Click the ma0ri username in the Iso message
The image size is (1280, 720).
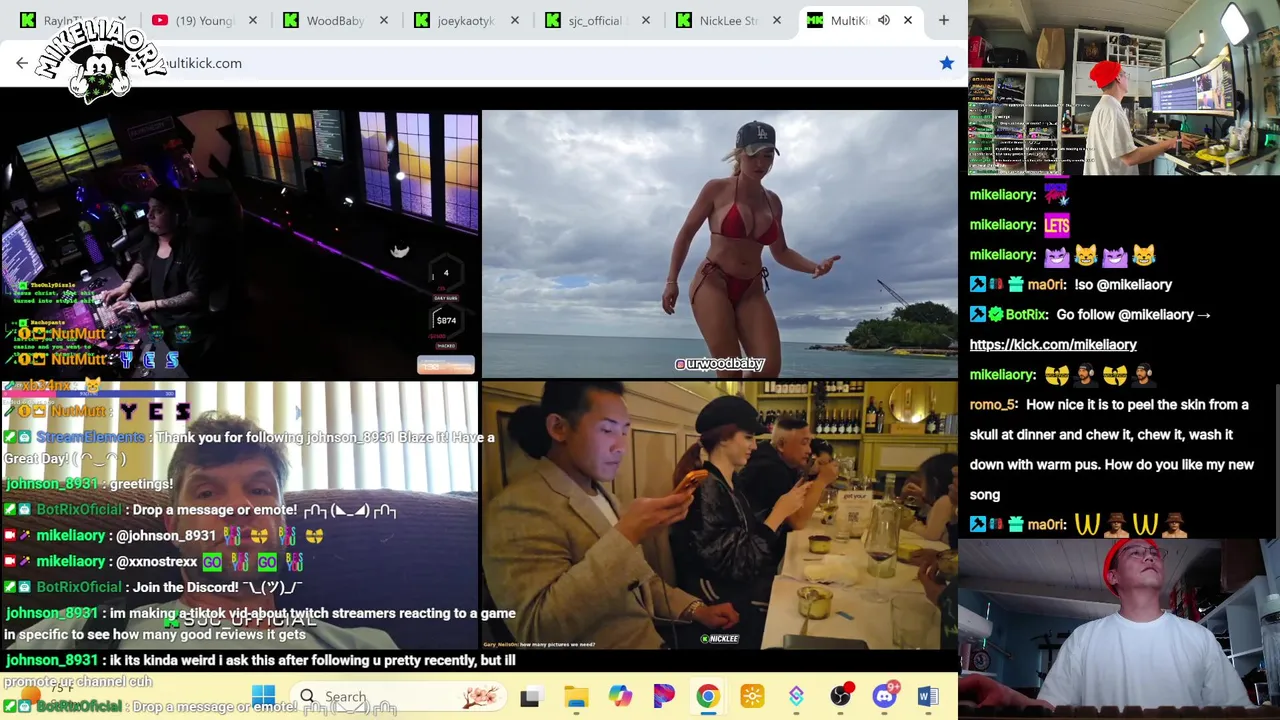pos(1046,284)
